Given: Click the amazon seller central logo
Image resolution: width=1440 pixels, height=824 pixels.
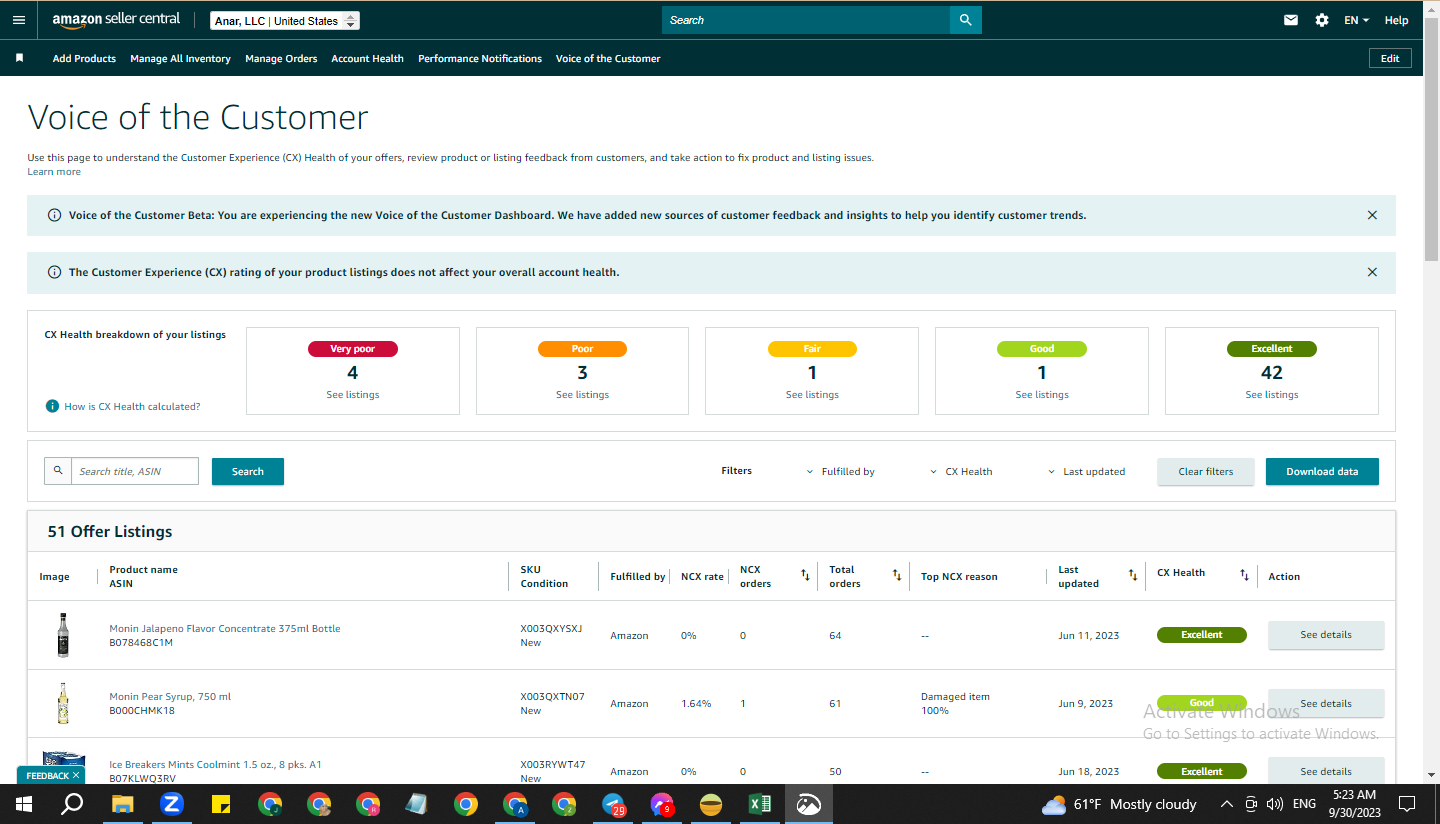Looking at the screenshot, I should point(116,20).
